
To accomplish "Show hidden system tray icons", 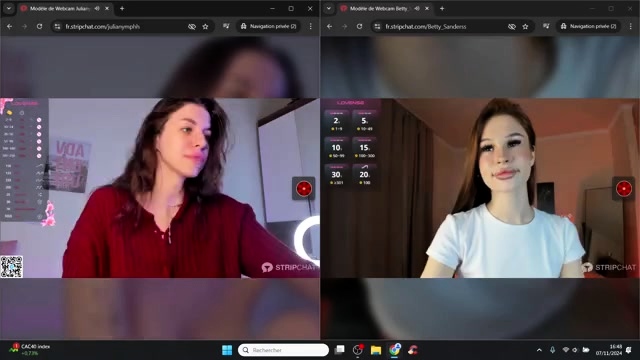I will 539,350.
